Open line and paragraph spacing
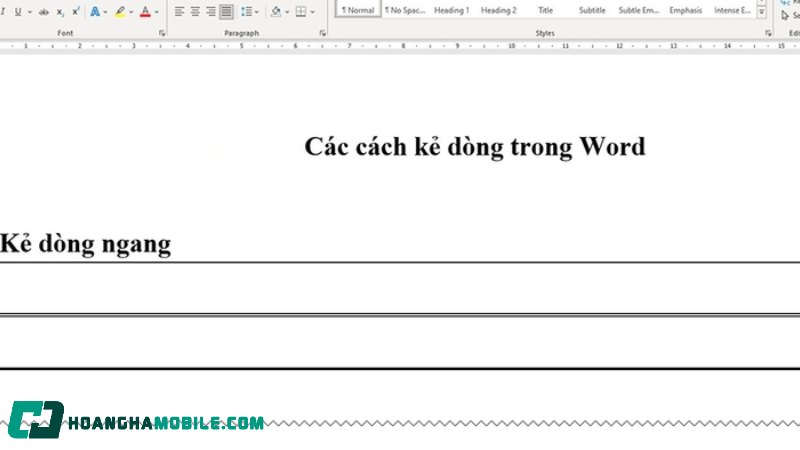The width and height of the screenshot is (800, 450). 246,11
